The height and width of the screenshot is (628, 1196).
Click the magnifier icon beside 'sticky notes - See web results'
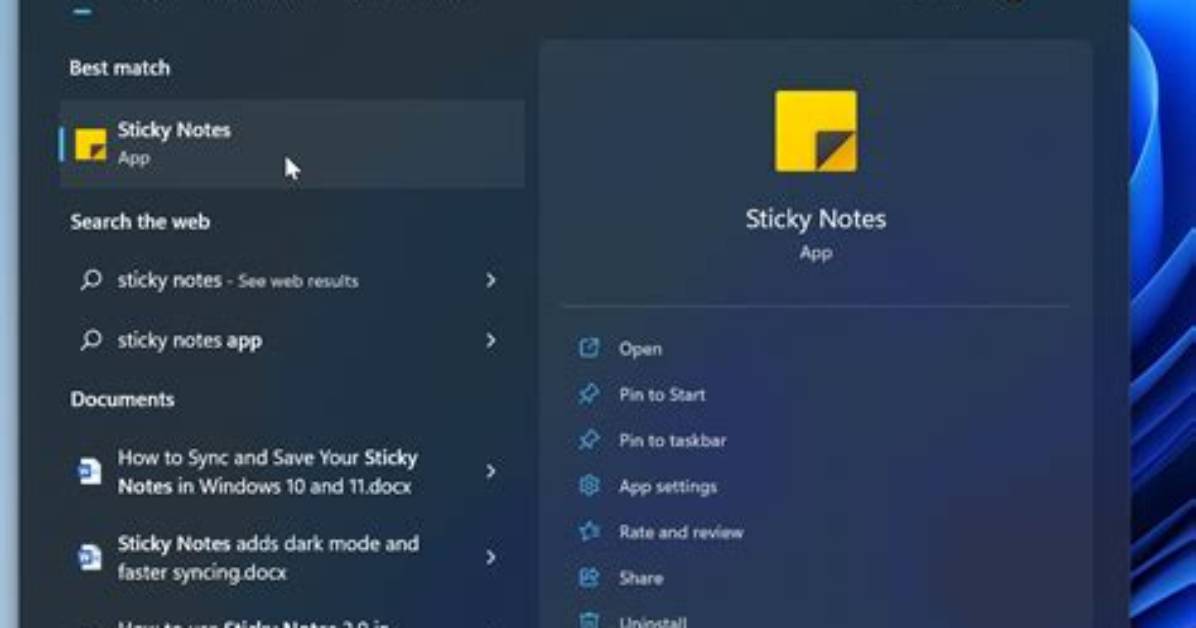[x=91, y=280]
